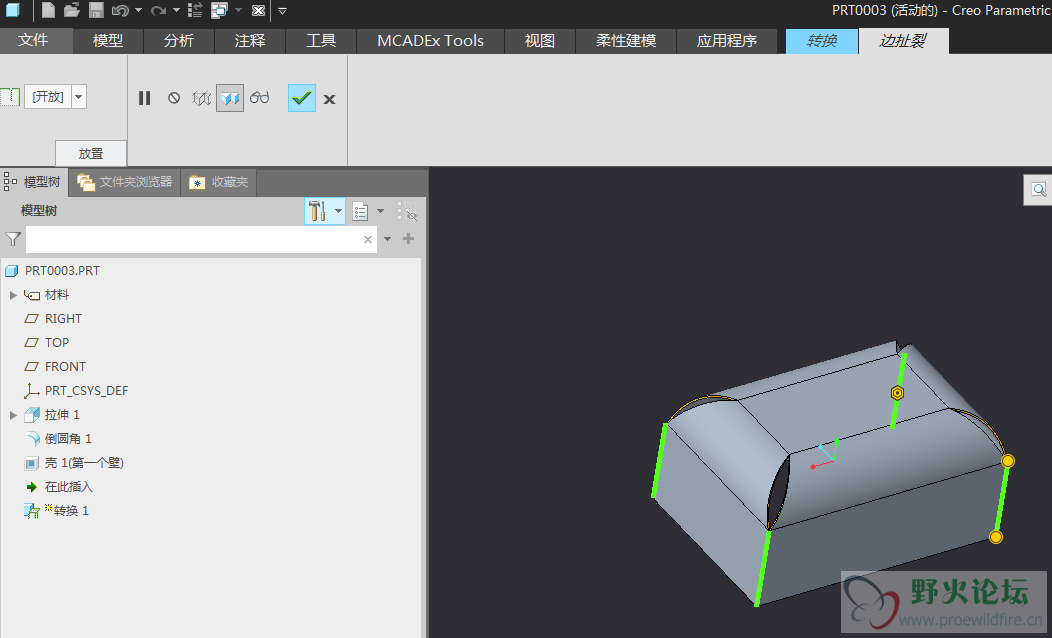The image size is (1052, 638).
Task: Click the verify mode glasses icon
Action: pyautogui.click(x=259, y=98)
